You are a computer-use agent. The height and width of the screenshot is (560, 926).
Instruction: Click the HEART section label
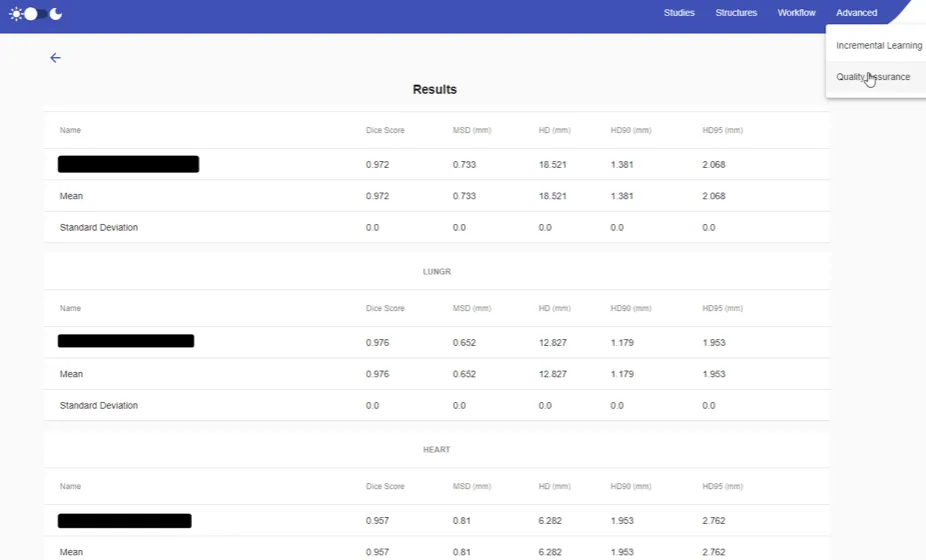tap(436, 450)
